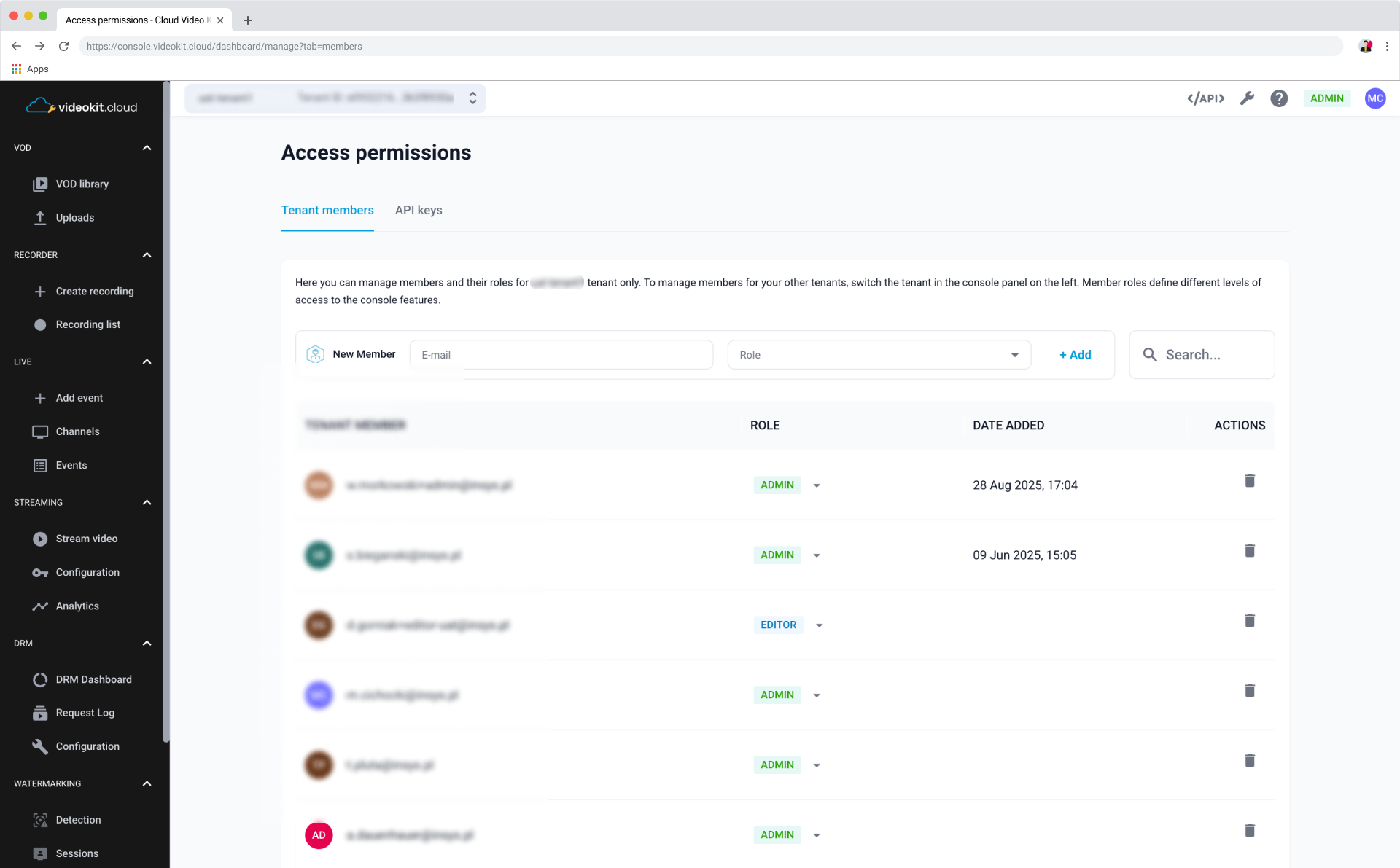Click the ADMIN badge in the top bar
Image resolution: width=1400 pixels, height=868 pixels.
coord(1327,98)
